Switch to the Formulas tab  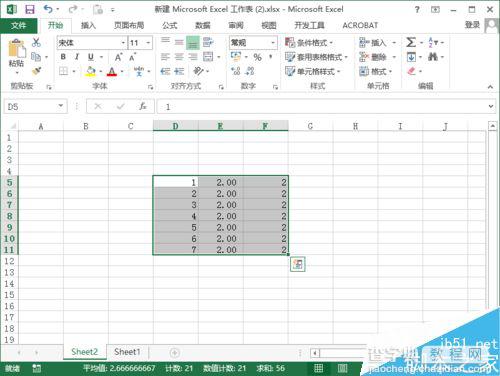(170, 25)
